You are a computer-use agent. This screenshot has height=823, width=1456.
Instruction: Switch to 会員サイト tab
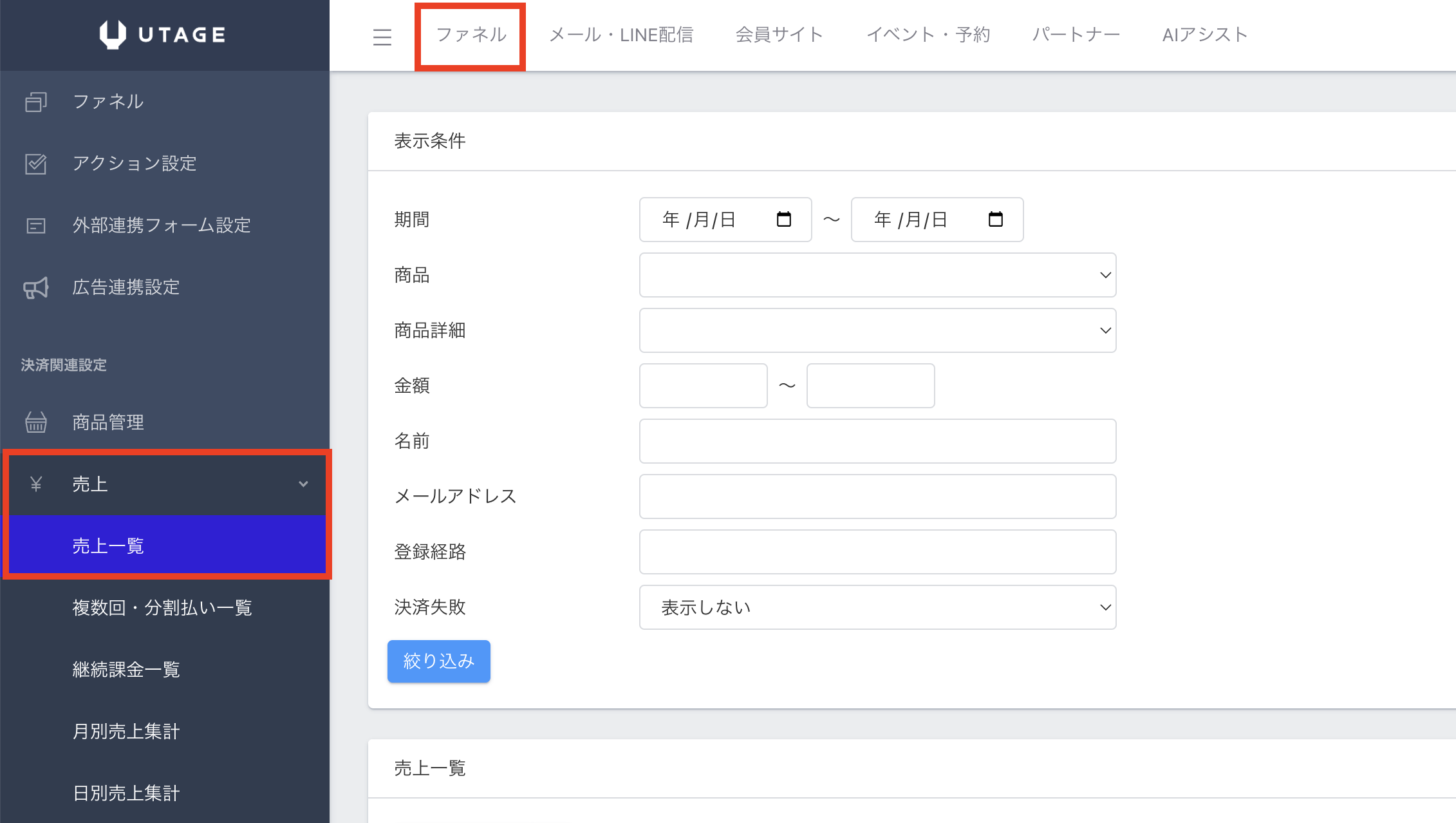pyautogui.click(x=779, y=35)
